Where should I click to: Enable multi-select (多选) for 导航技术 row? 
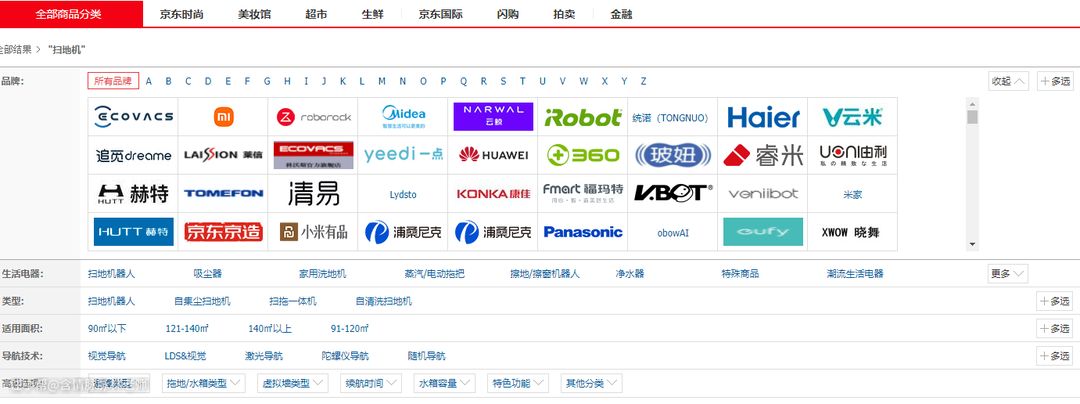(x=1056, y=356)
